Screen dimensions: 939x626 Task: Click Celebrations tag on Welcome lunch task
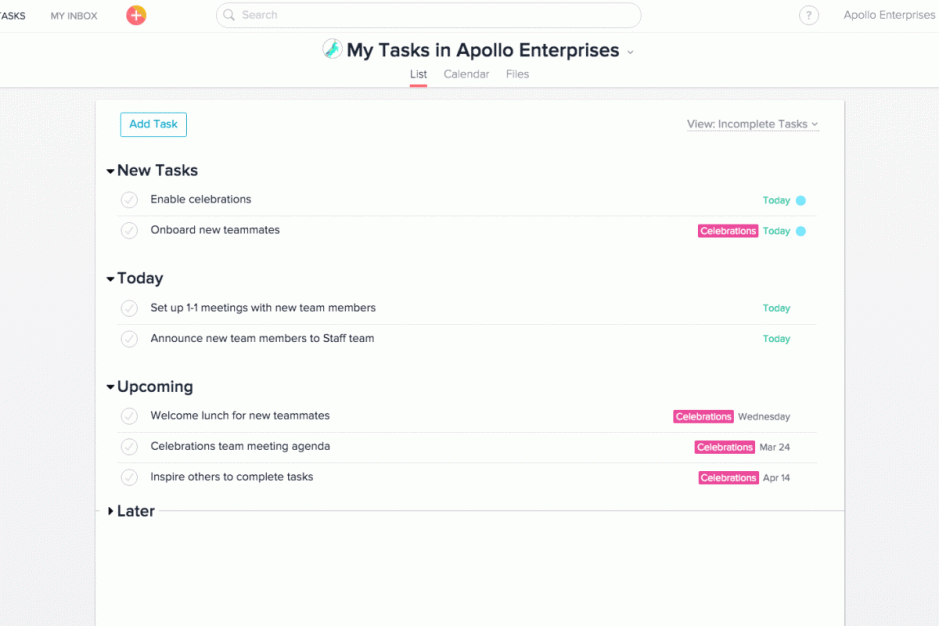point(703,417)
